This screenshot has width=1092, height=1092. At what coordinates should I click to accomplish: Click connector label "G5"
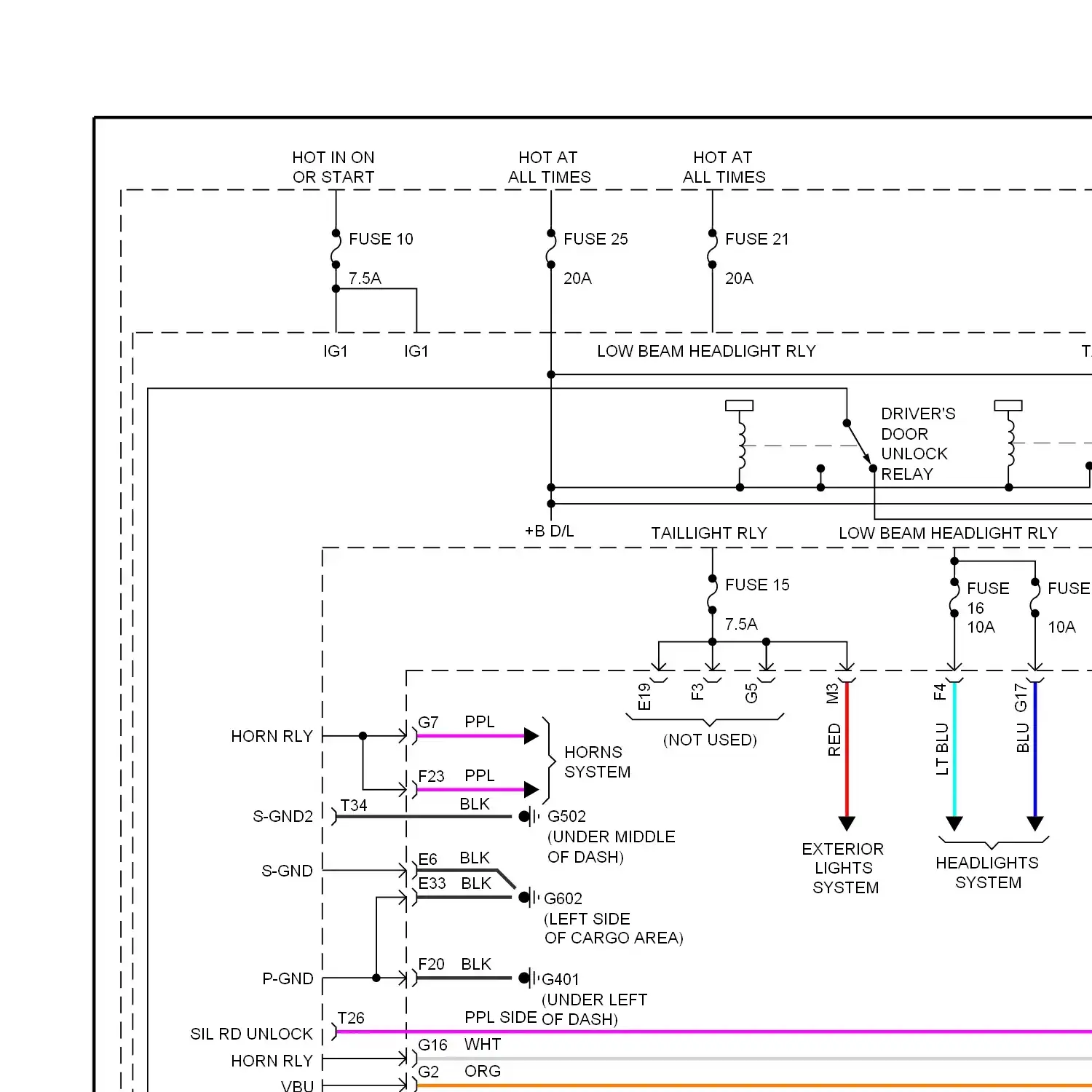(x=751, y=693)
